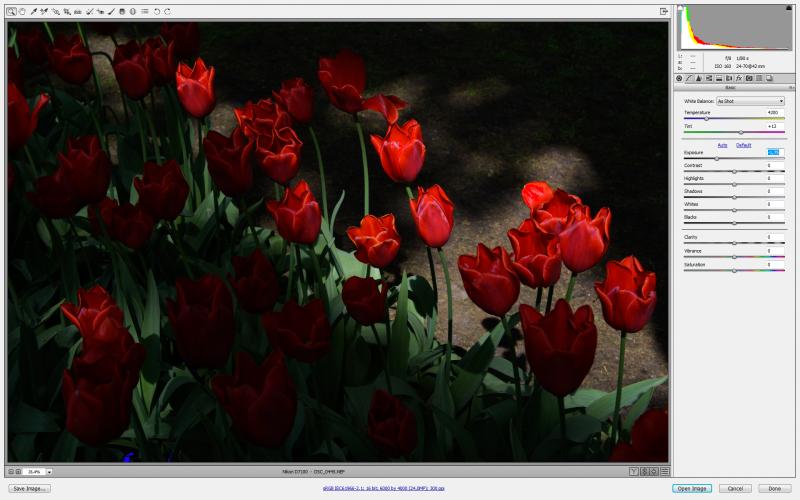Zoom in with the plus button
The height and width of the screenshot is (500, 800).
(18, 472)
